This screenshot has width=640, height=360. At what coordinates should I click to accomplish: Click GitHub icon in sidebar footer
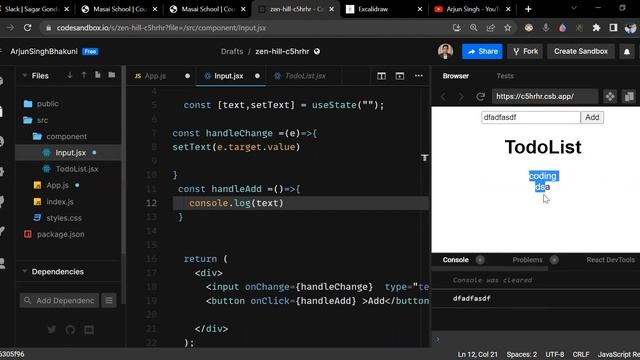tap(70, 329)
